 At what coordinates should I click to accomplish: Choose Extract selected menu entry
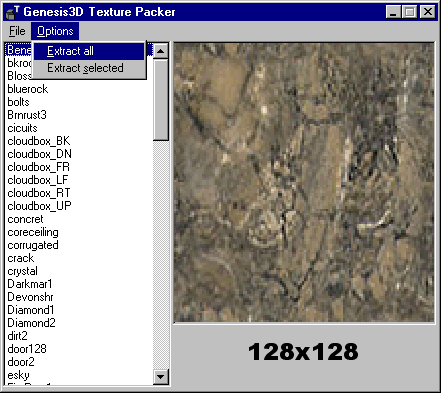(x=89, y=68)
